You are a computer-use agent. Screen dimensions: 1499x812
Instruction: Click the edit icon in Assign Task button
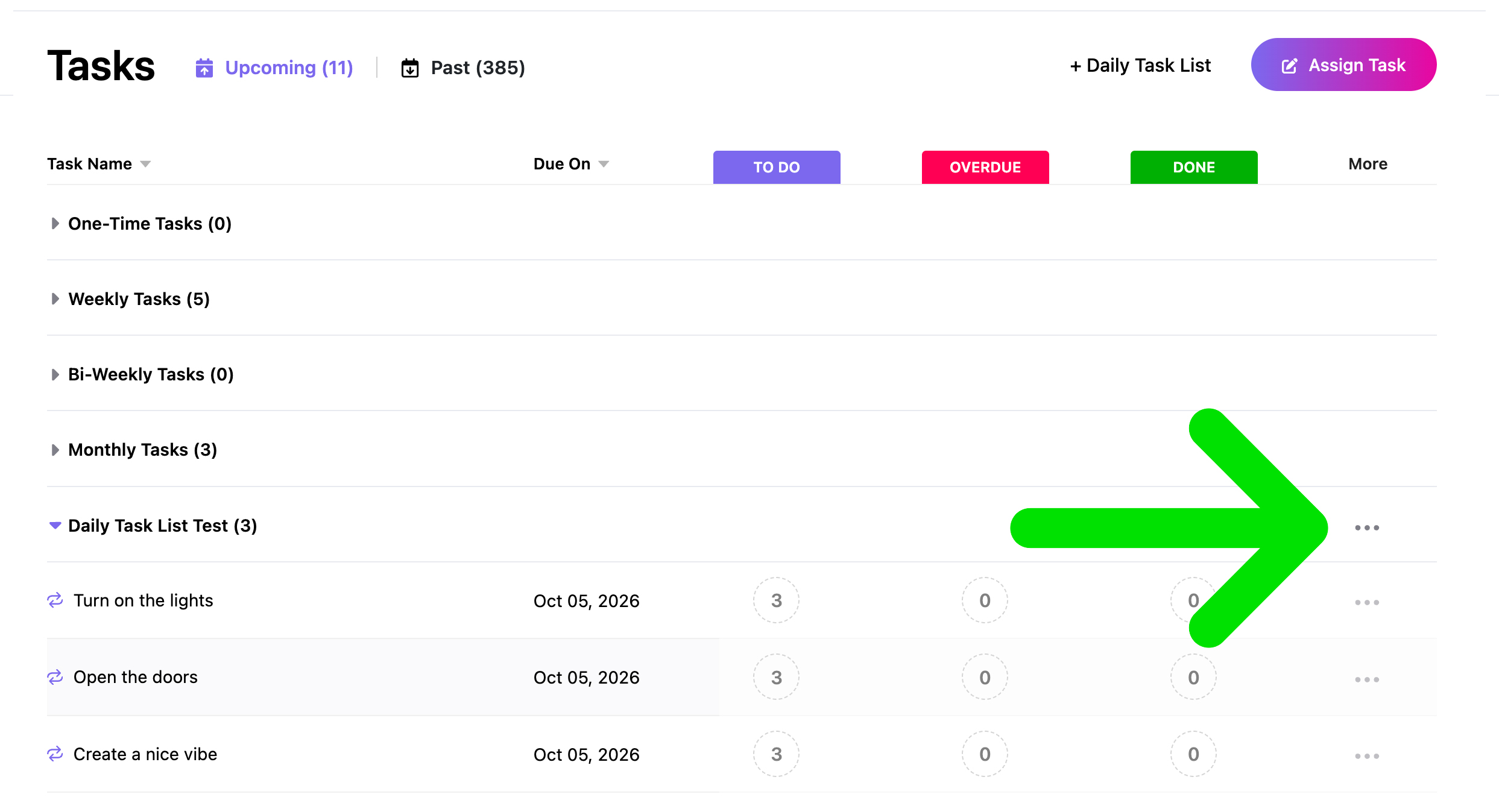point(1289,66)
